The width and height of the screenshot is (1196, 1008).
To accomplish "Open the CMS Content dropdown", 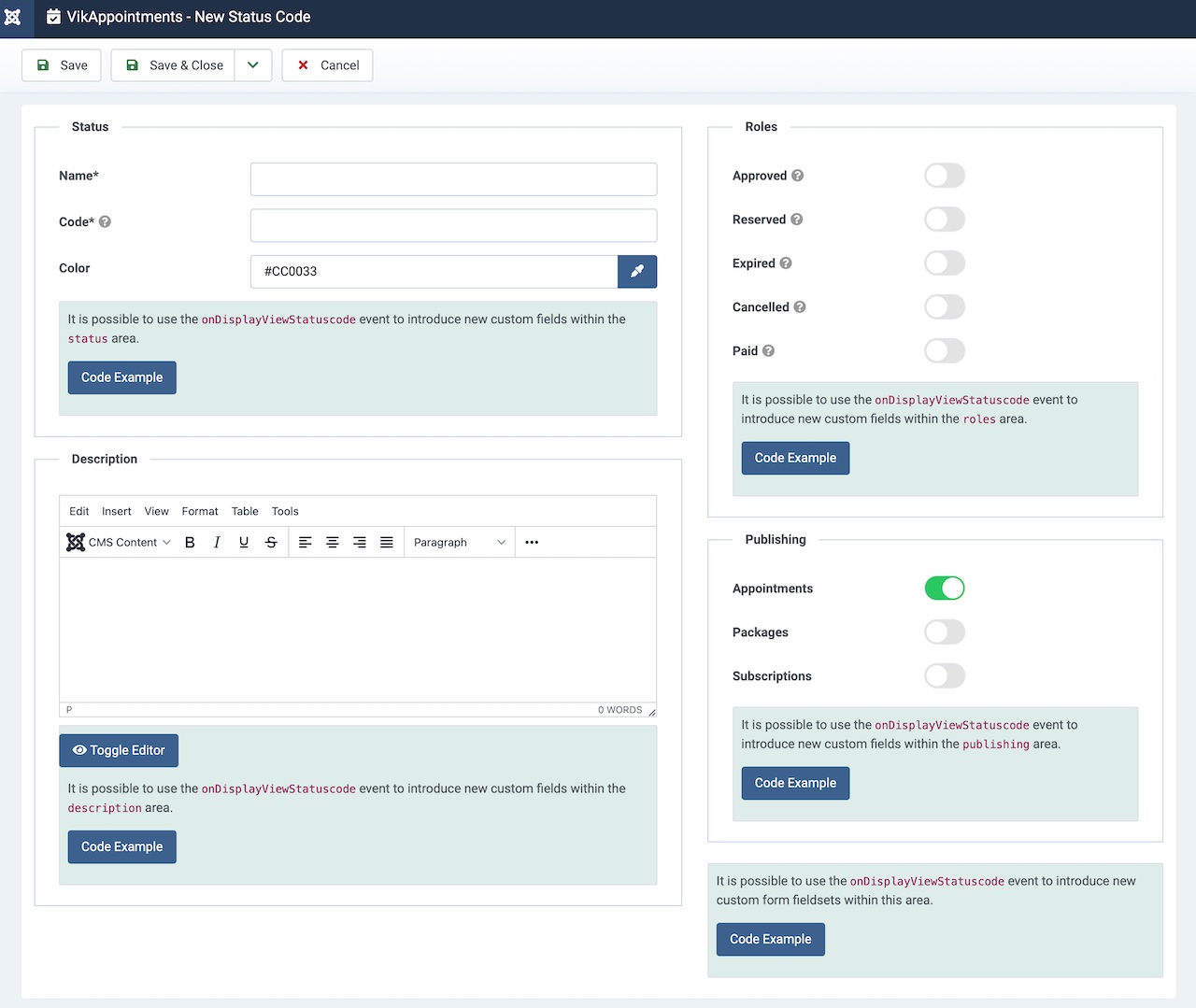I will click(x=119, y=542).
